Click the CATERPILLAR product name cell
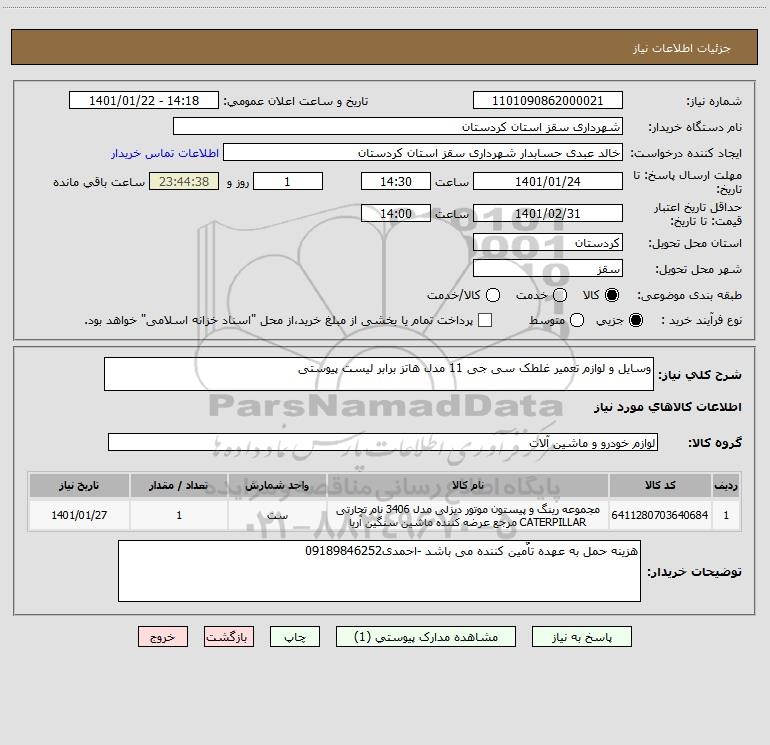The width and height of the screenshot is (770, 745). click(x=468, y=515)
